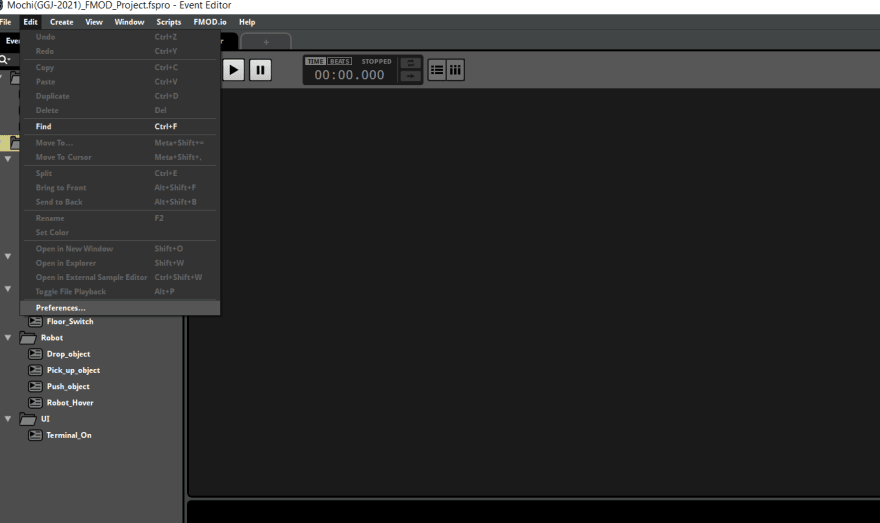Add a new tab with plus
The image size is (880, 523).
pos(266,42)
